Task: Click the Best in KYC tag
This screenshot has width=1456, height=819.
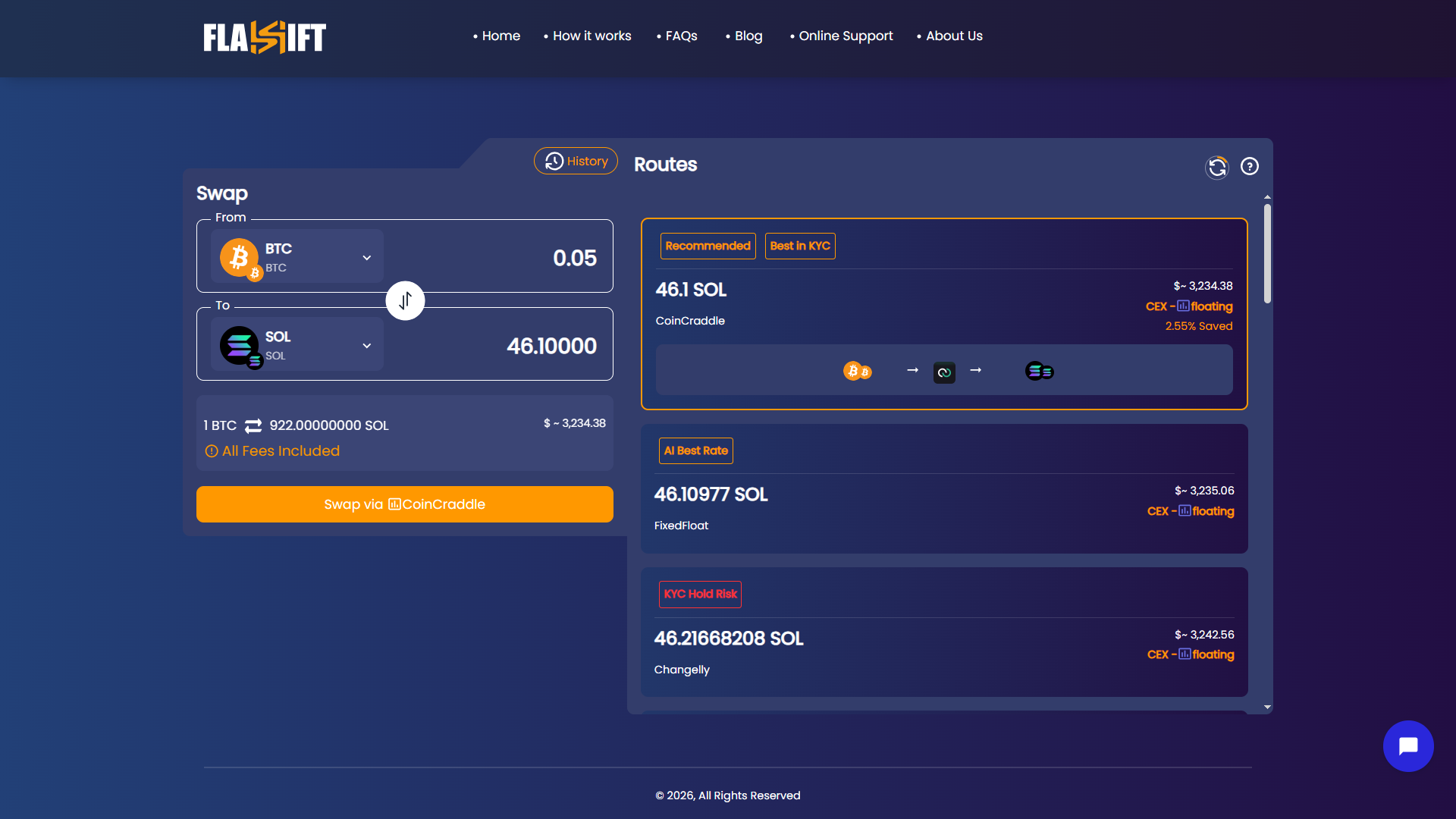Action: pyautogui.click(x=800, y=246)
